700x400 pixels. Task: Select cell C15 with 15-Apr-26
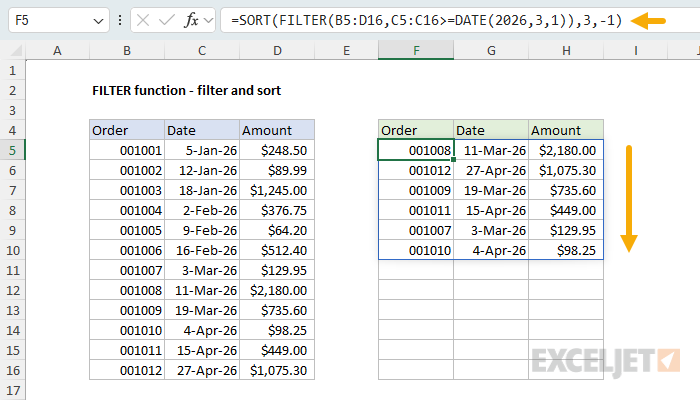(x=202, y=350)
